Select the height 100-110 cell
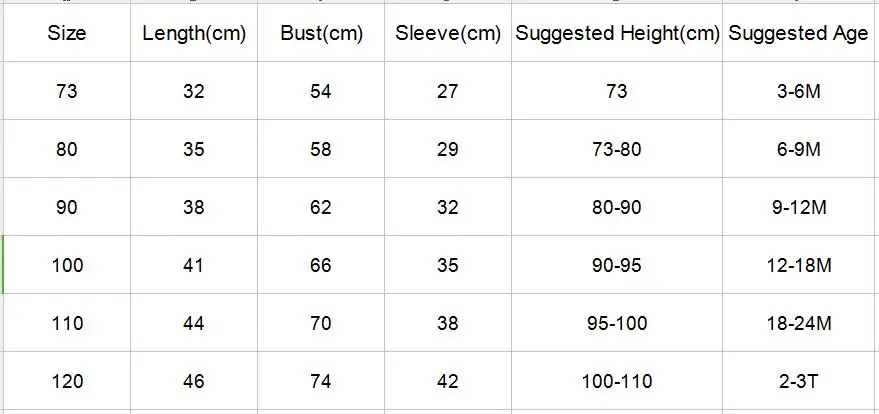 (x=617, y=382)
